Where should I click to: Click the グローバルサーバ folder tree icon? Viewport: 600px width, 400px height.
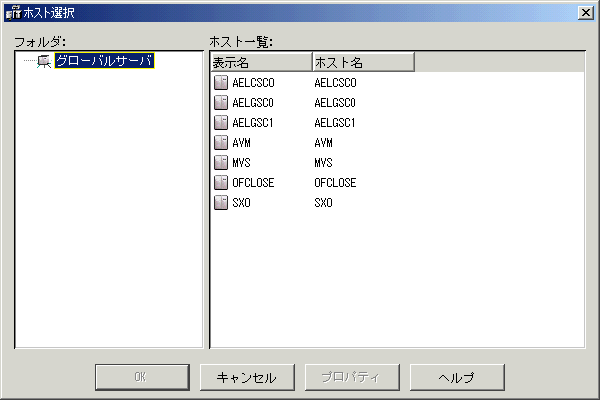(x=44, y=61)
